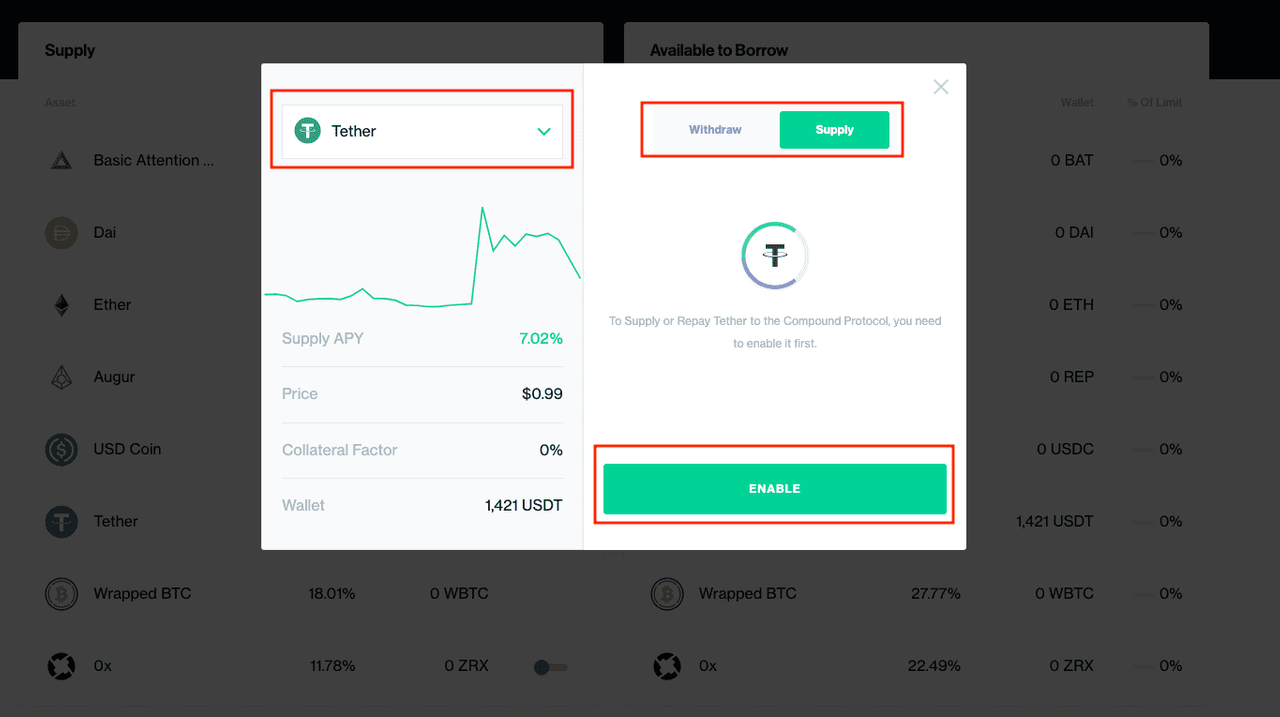The width and height of the screenshot is (1280, 717).
Task: Click the Ether diamond icon
Action: [x=61, y=305]
